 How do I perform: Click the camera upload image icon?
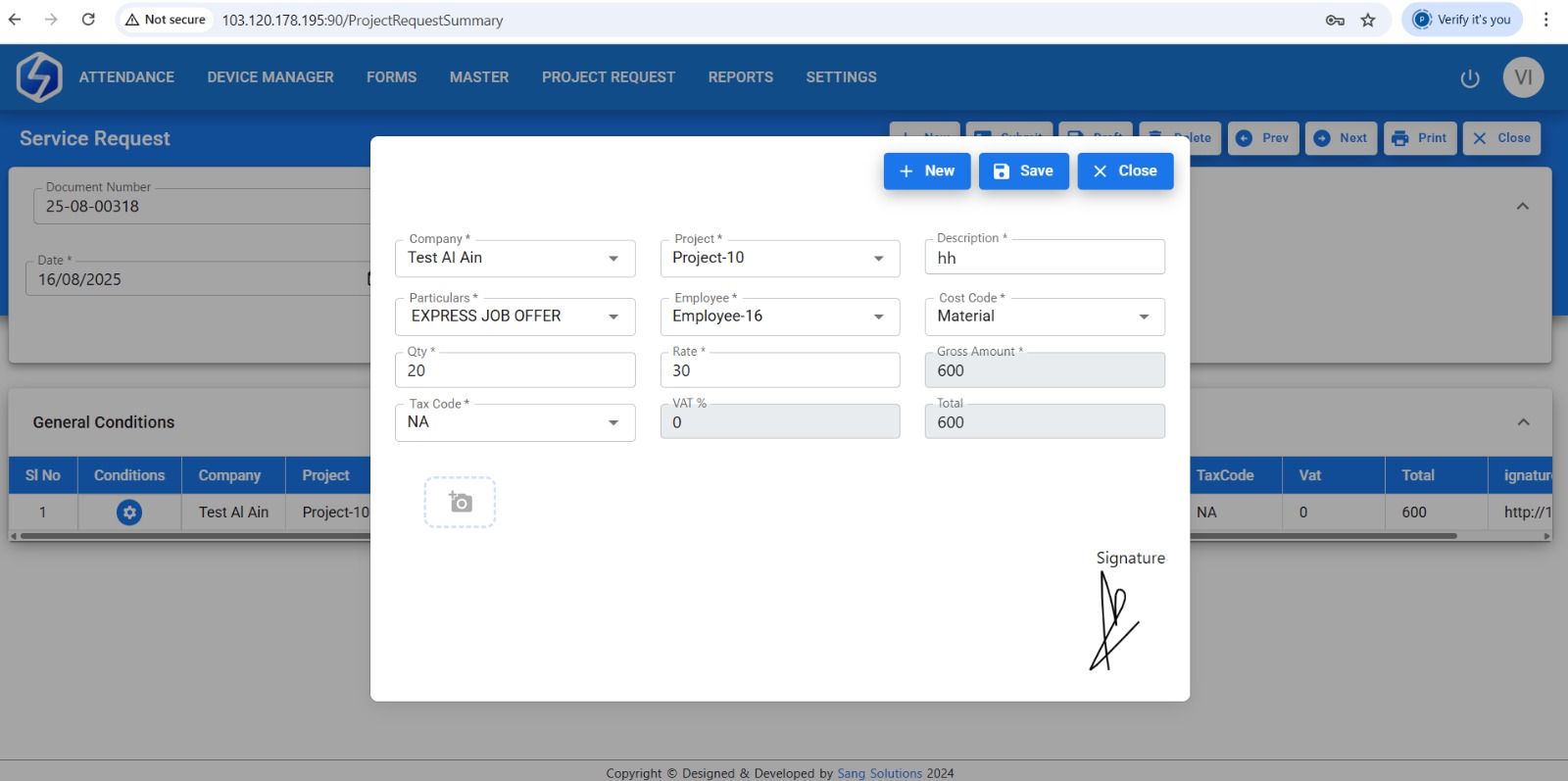click(x=460, y=503)
